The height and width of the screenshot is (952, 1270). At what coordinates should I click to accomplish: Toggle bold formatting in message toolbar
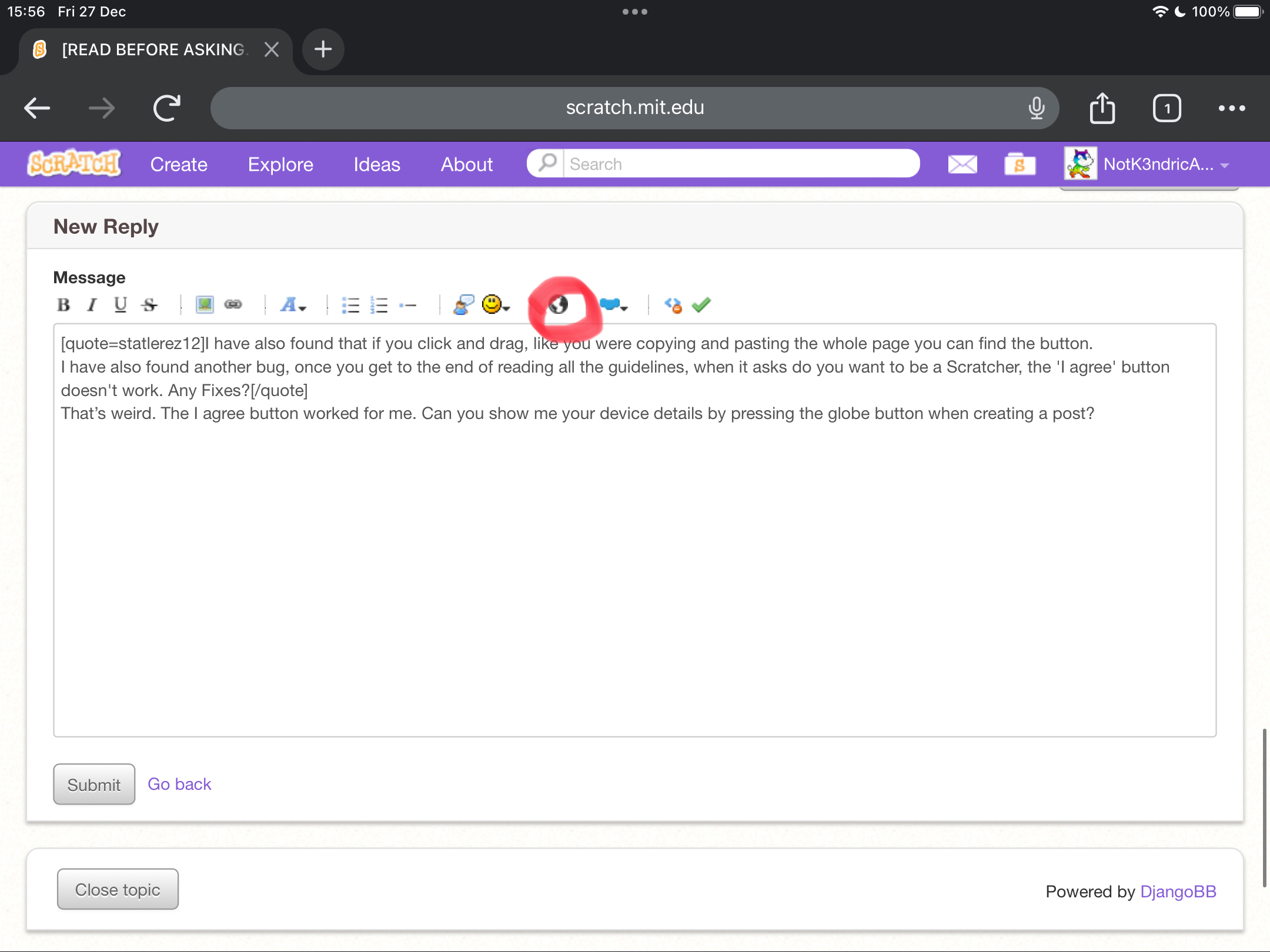point(63,304)
